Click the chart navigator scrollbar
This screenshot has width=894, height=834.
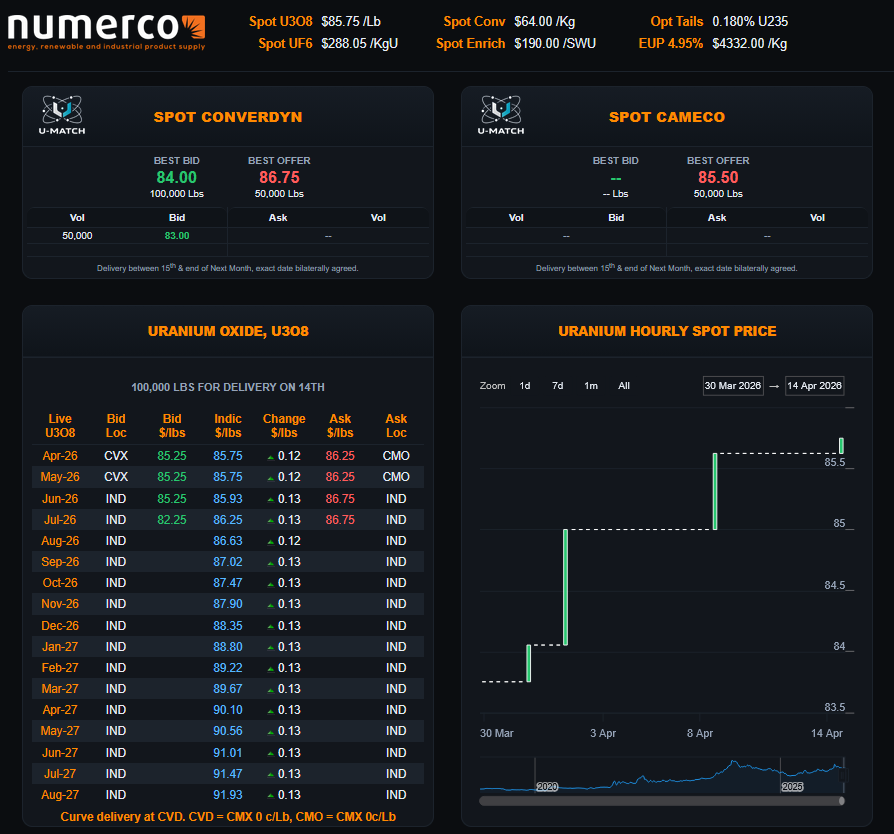tap(661, 801)
